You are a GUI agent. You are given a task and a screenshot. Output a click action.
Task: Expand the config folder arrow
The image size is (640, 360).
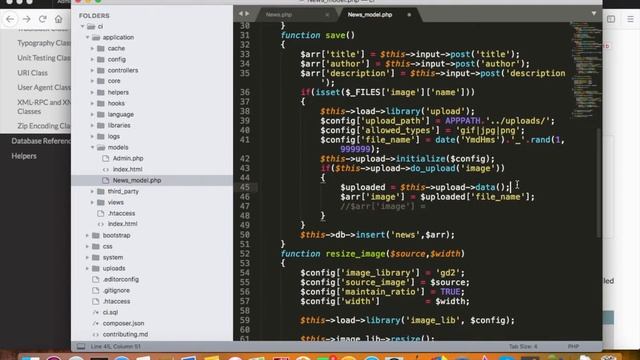[92, 60]
